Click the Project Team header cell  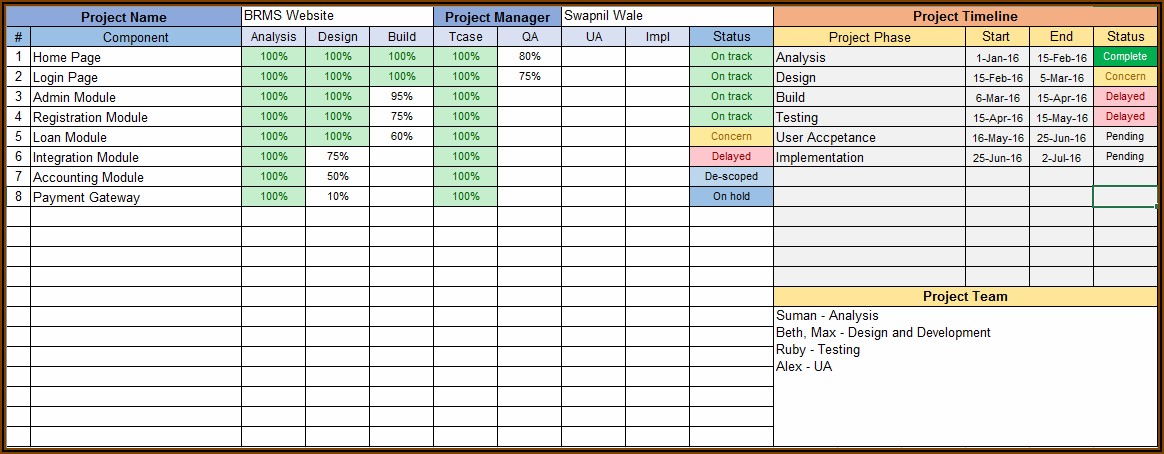965,296
